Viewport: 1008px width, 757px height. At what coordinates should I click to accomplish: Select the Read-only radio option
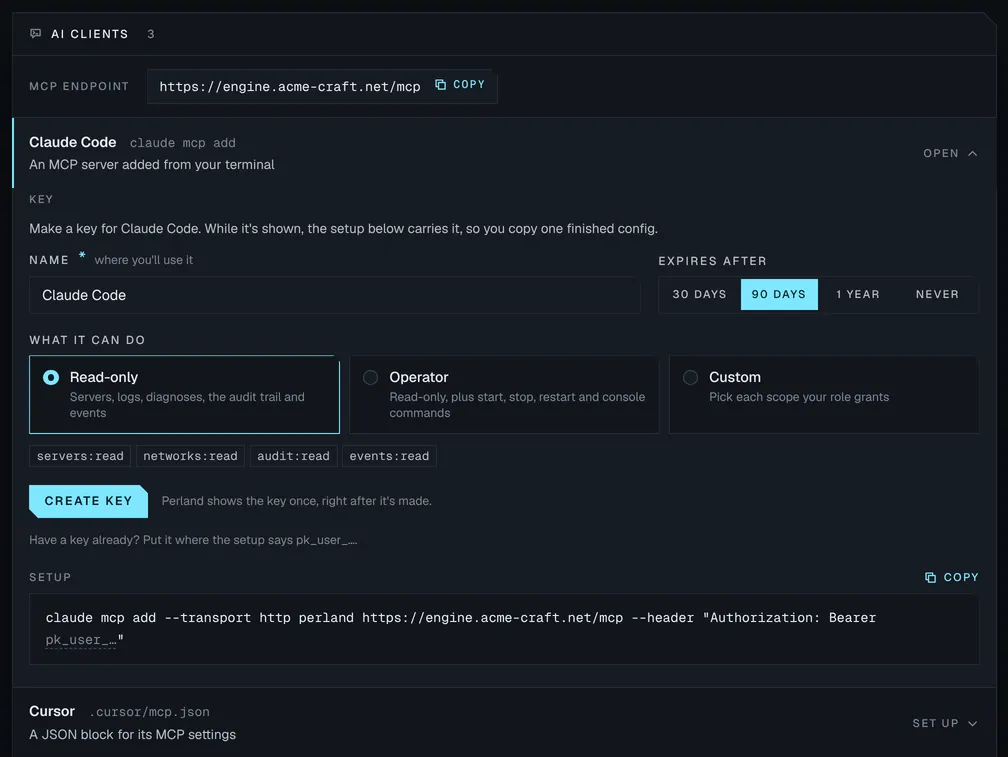pyautogui.click(x=51, y=377)
